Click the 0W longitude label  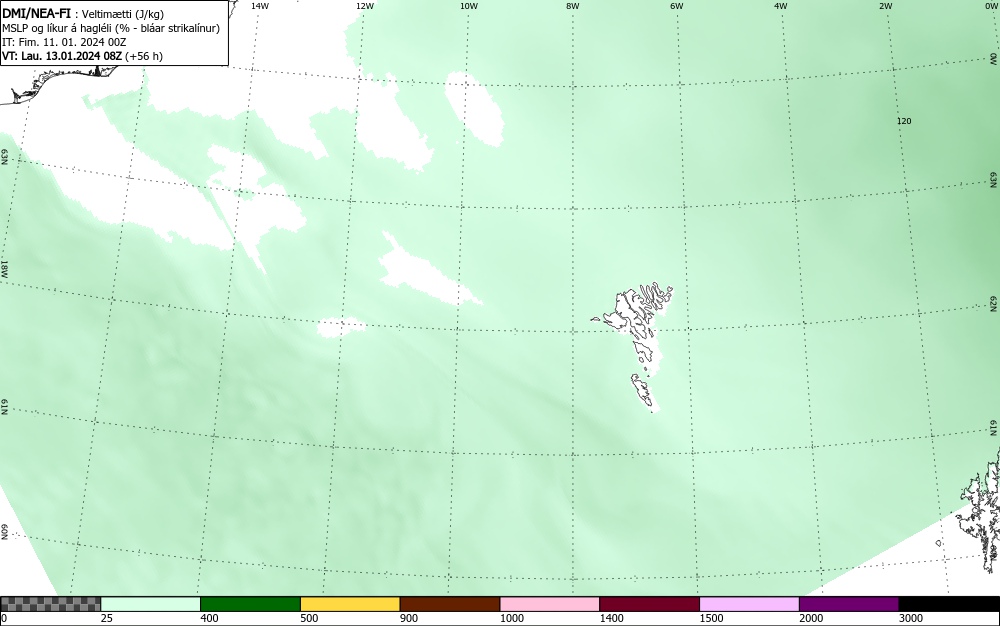point(990,6)
